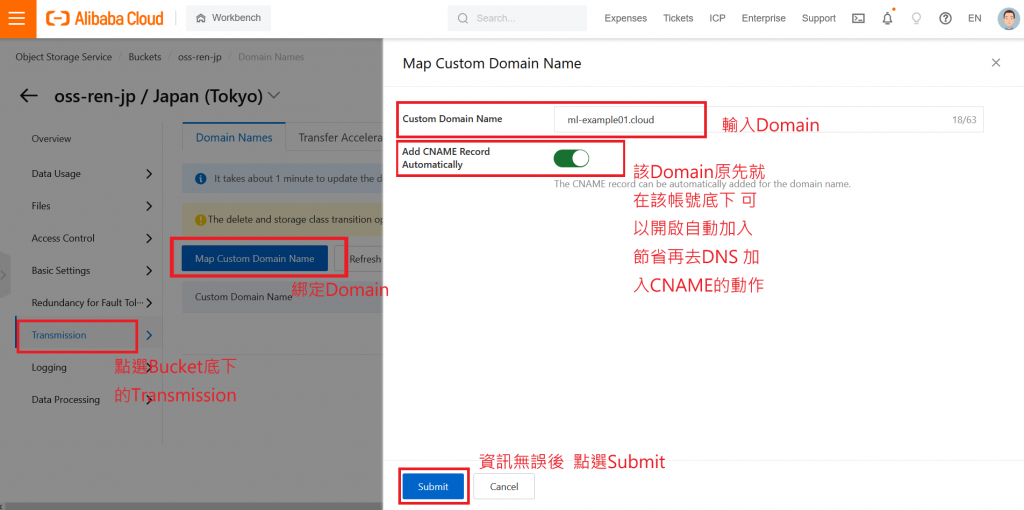Click the Alibaba Cloud logo
The image size is (1024, 510).
click(x=105, y=18)
